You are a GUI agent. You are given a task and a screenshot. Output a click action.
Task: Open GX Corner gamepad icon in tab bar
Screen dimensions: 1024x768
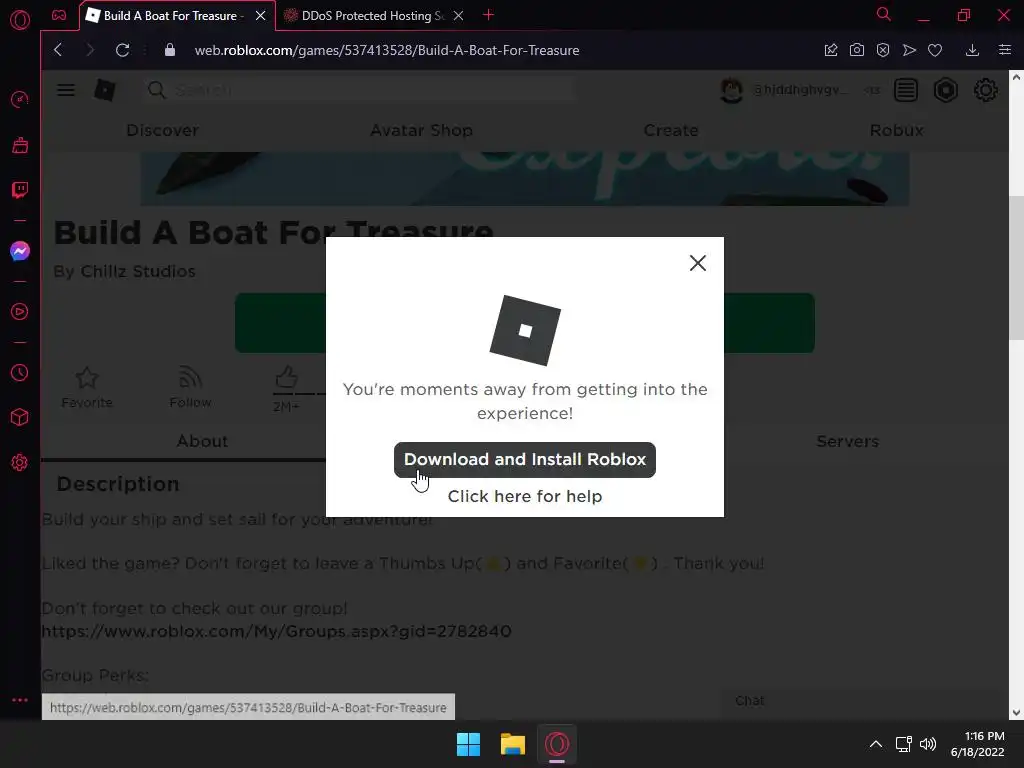(59, 15)
